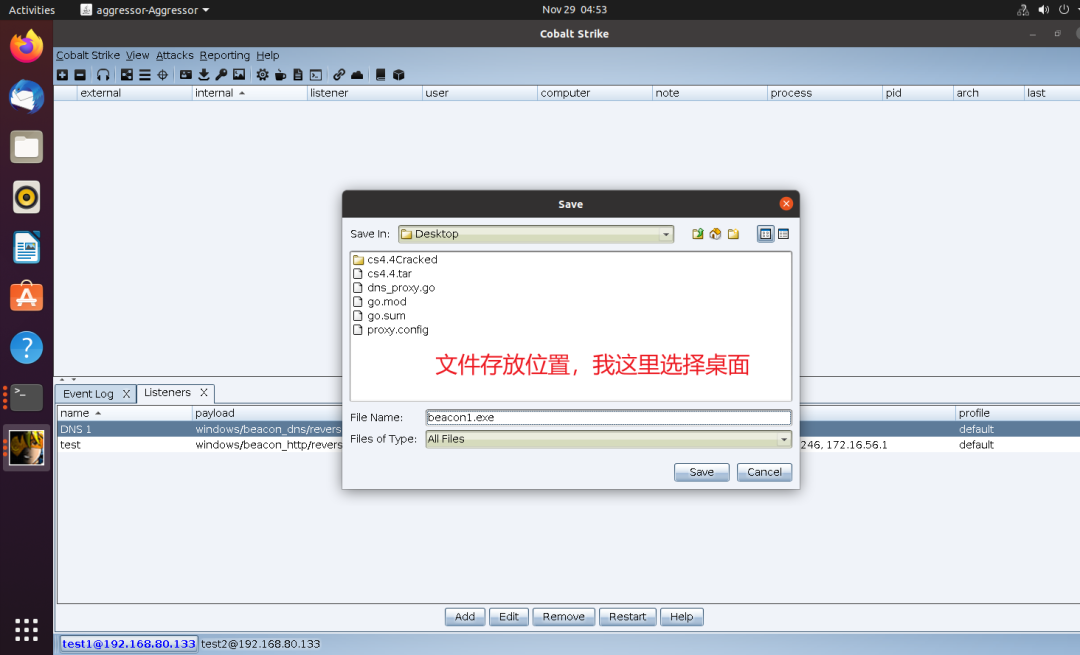
Task: Select the proxy.config file
Action: tap(391, 330)
